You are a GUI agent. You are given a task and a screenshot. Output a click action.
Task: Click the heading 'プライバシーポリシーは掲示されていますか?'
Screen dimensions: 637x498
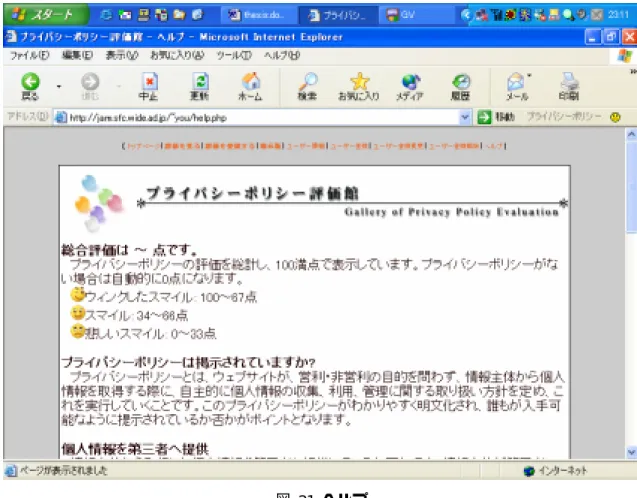[188, 362]
